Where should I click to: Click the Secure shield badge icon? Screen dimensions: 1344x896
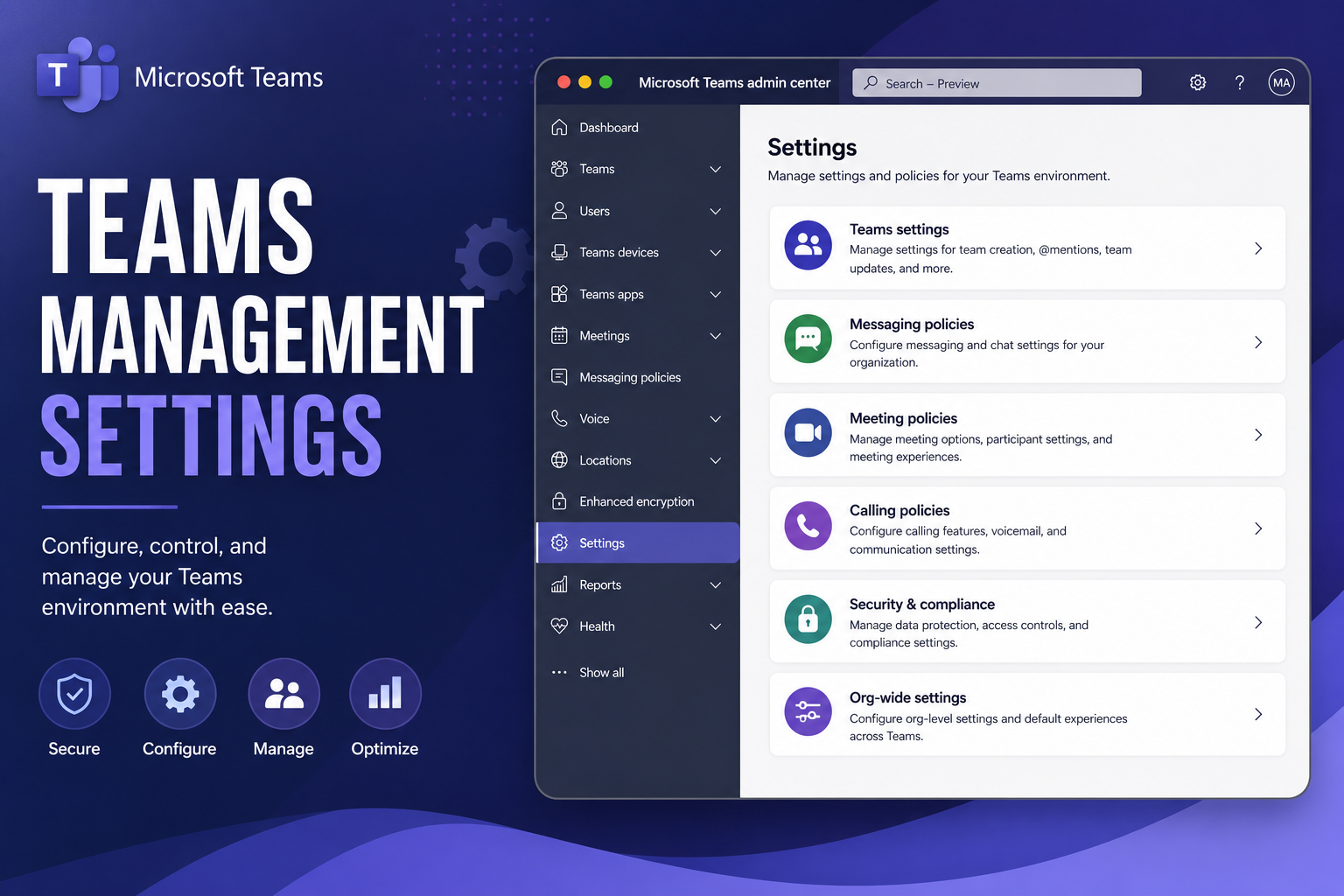tap(74, 694)
